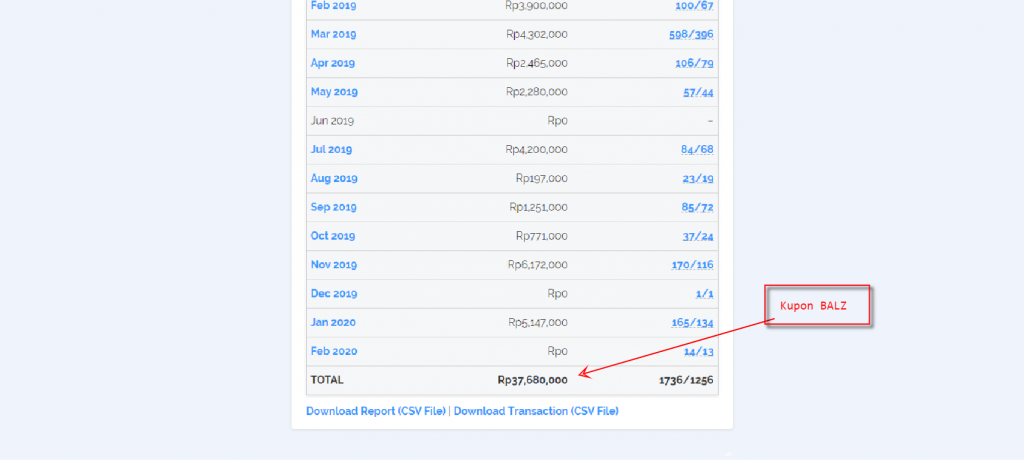Select the Jun 2019 row label
This screenshot has width=1024, height=460.
click(332, 121)
